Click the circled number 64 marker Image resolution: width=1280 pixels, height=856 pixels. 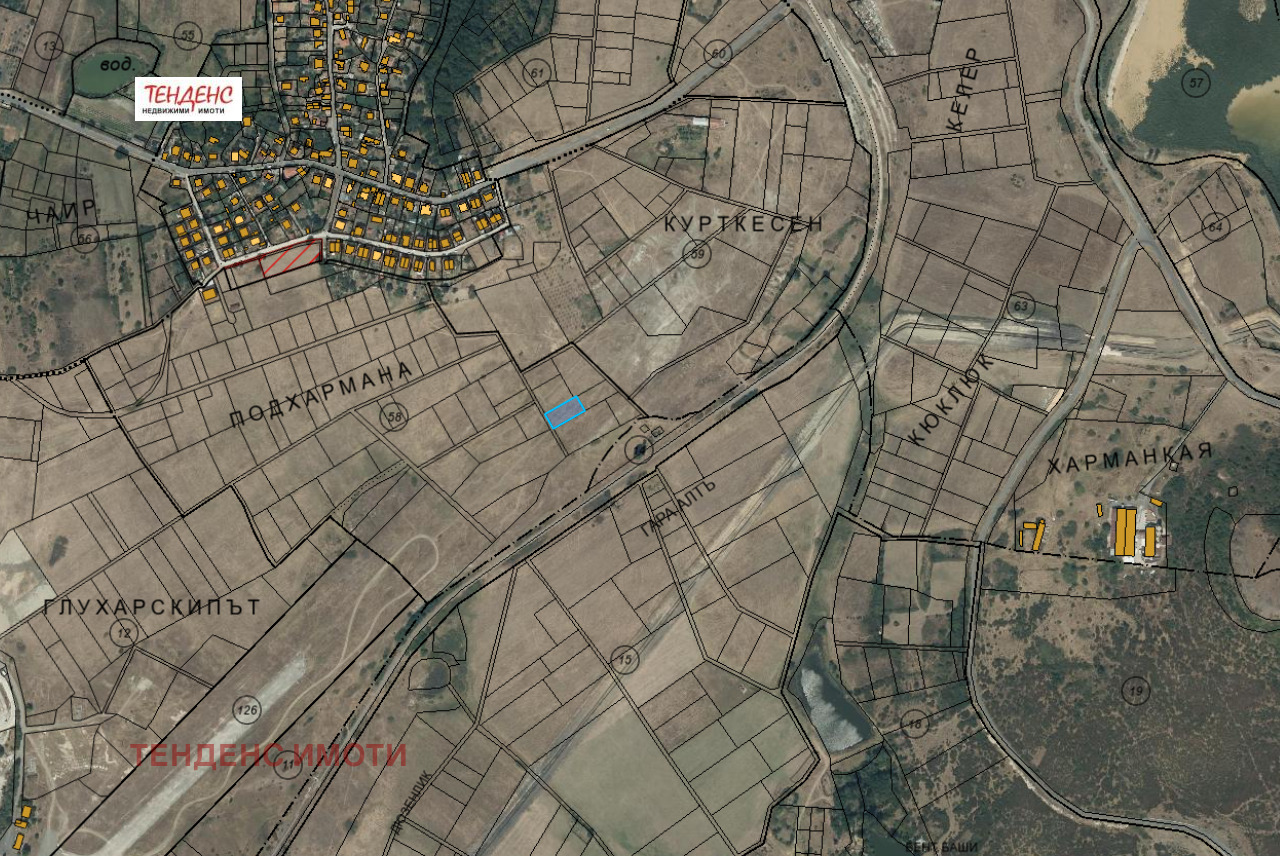pyautogui.click(x=1215, y=226)
